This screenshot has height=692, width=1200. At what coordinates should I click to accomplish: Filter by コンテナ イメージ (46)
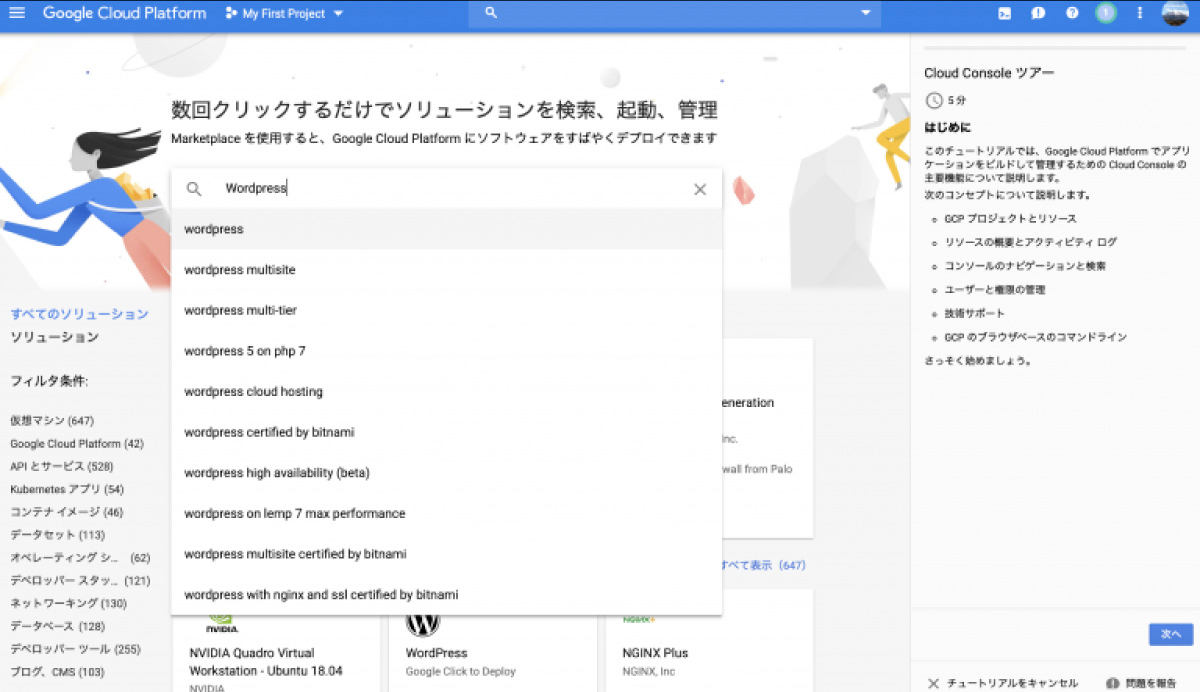click(67, 512)
